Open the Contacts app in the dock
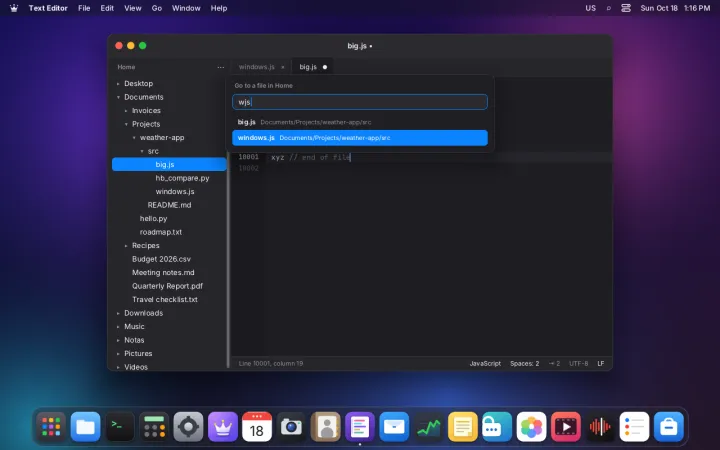Viewport: 720px width, 450px height. [326, 427]
